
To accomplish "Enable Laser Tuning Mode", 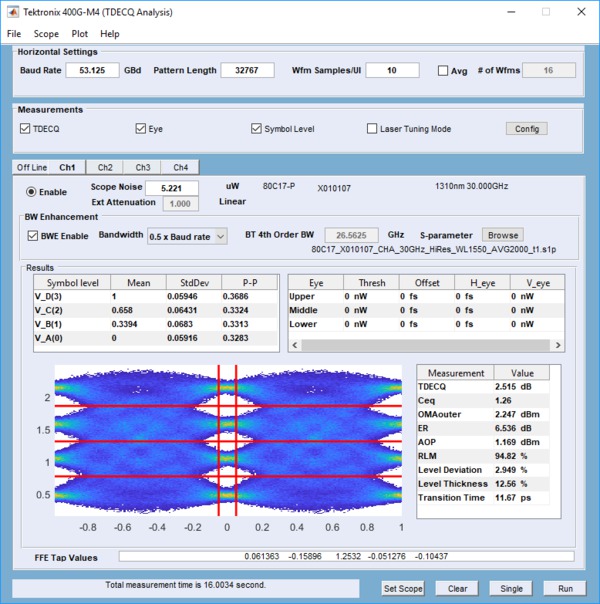I will point(372,129).
